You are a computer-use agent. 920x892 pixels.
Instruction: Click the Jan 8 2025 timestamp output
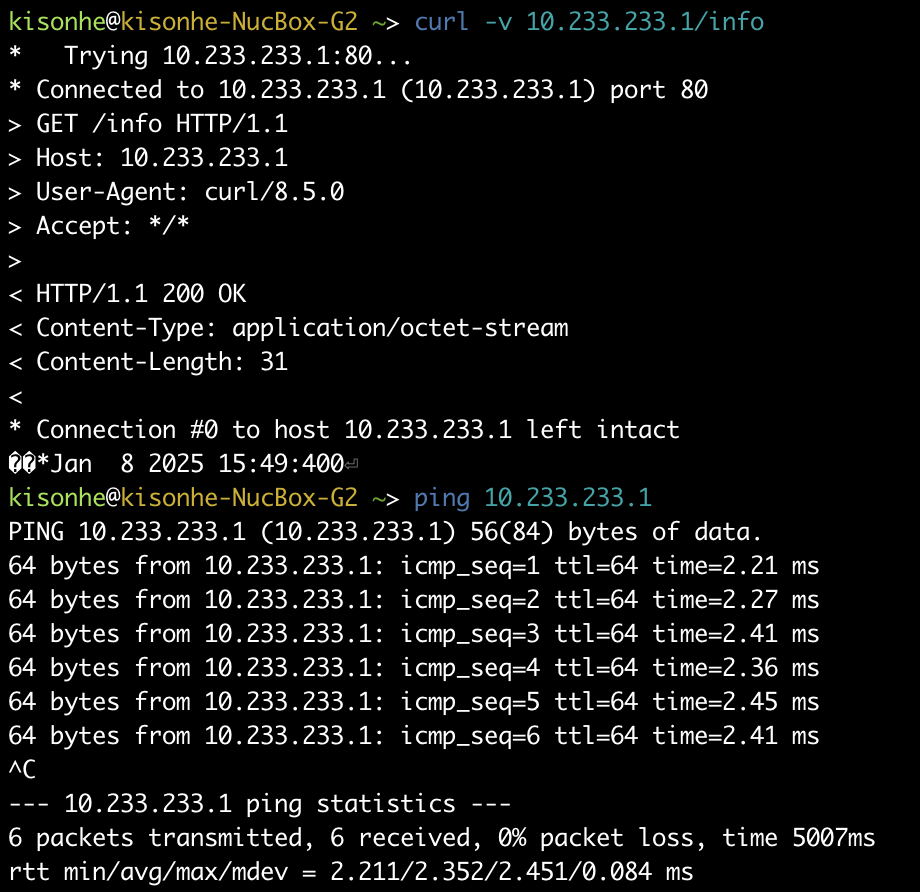point(197,464)
